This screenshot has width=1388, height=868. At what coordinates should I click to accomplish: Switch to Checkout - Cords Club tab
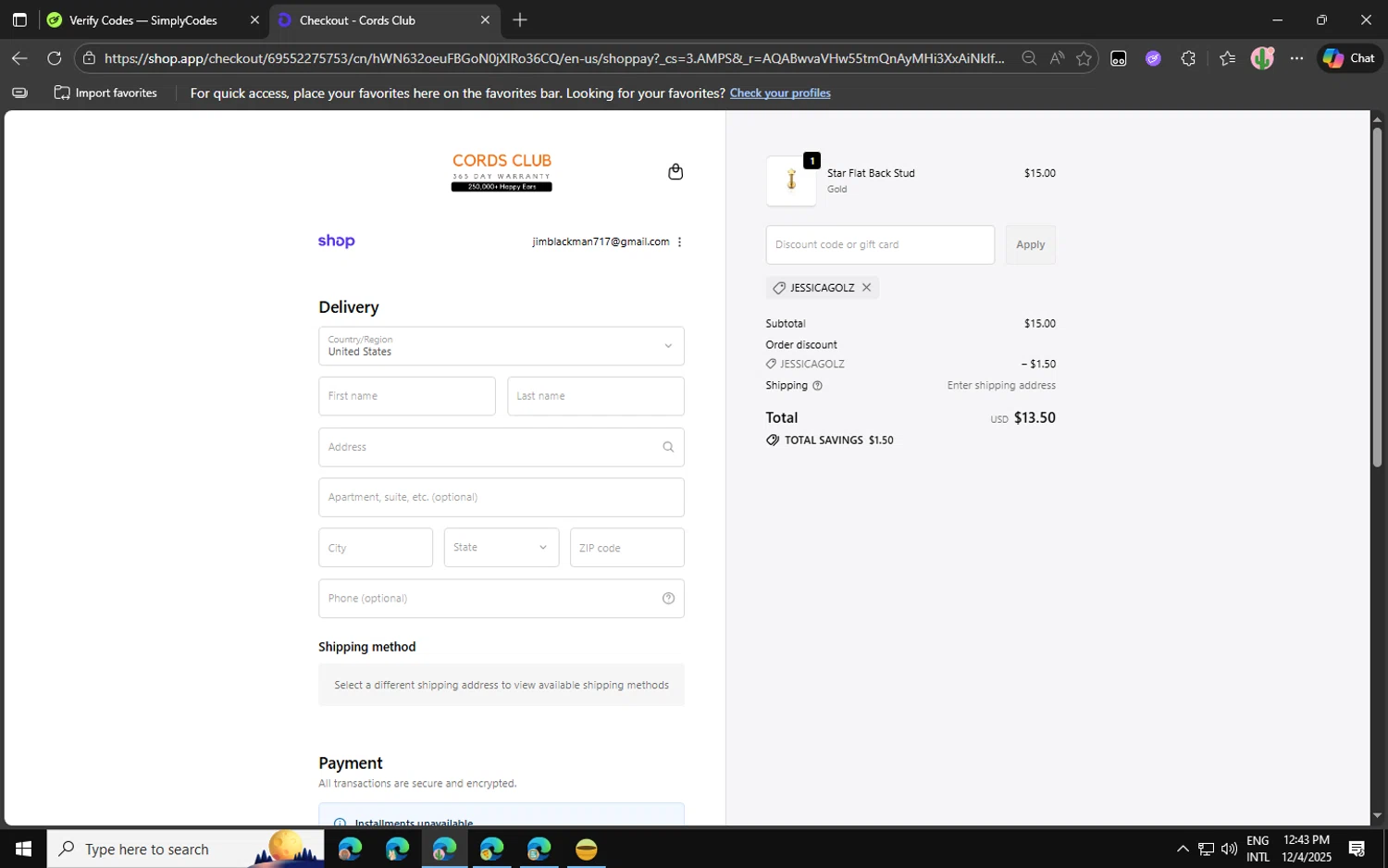point(385,20)
